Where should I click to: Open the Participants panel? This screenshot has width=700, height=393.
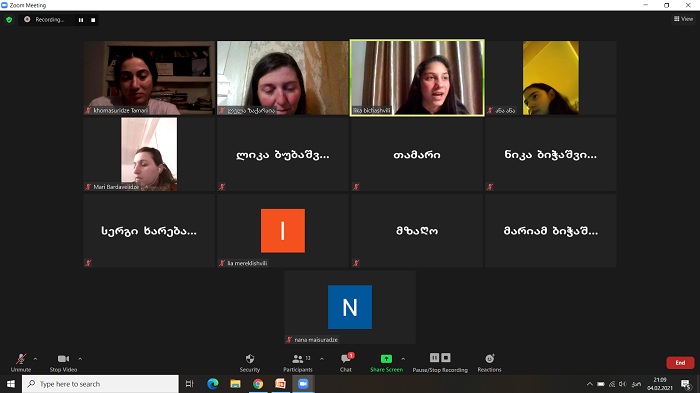298,363
